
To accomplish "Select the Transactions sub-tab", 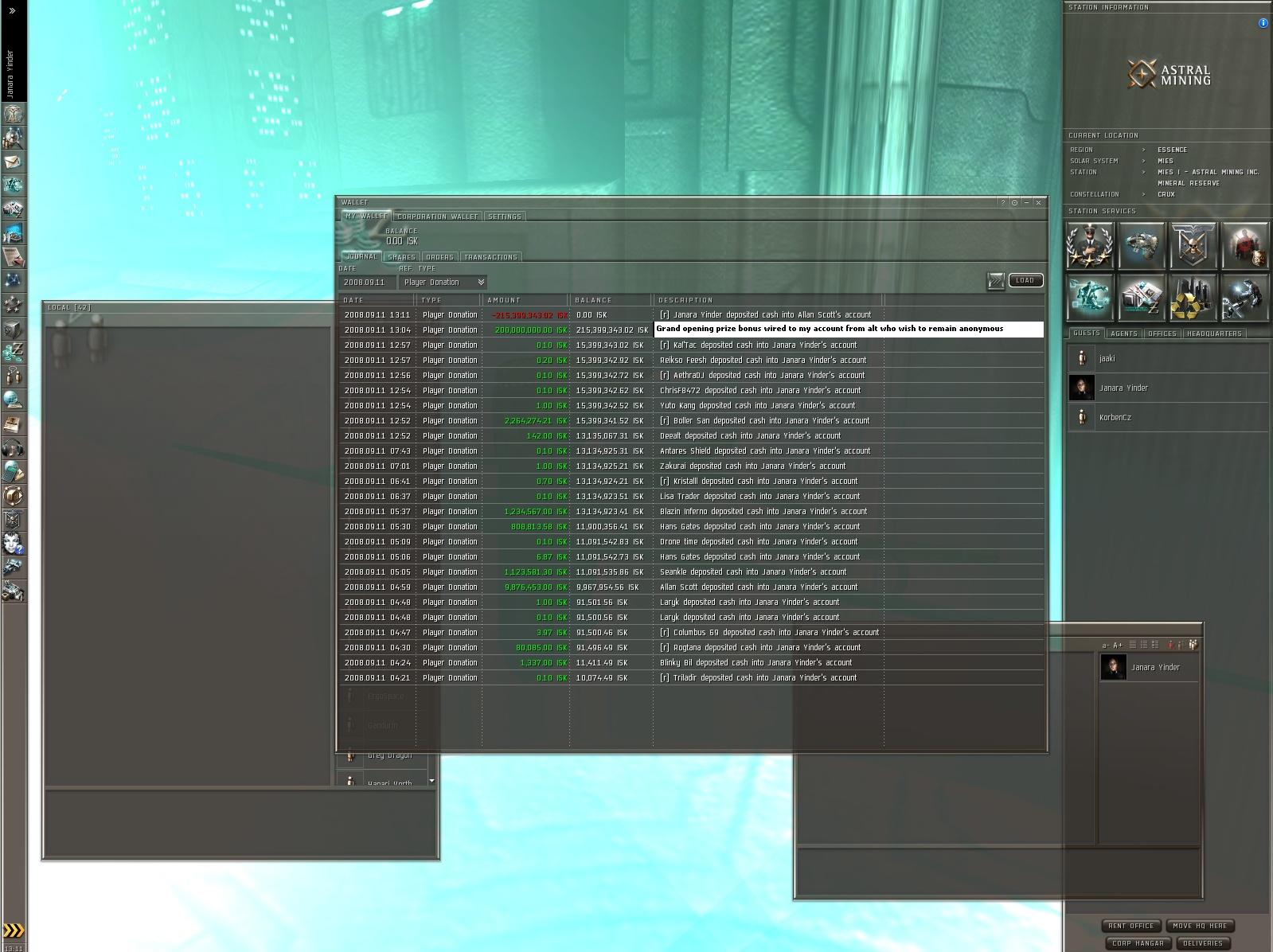I will (490, 257).
